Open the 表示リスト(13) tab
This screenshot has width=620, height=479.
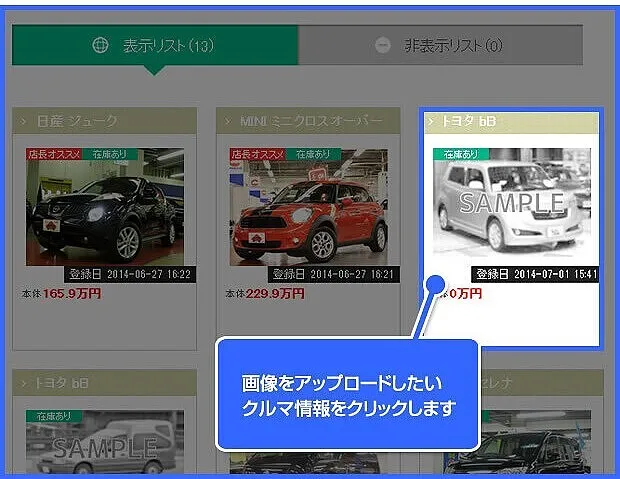coord(155,45)
